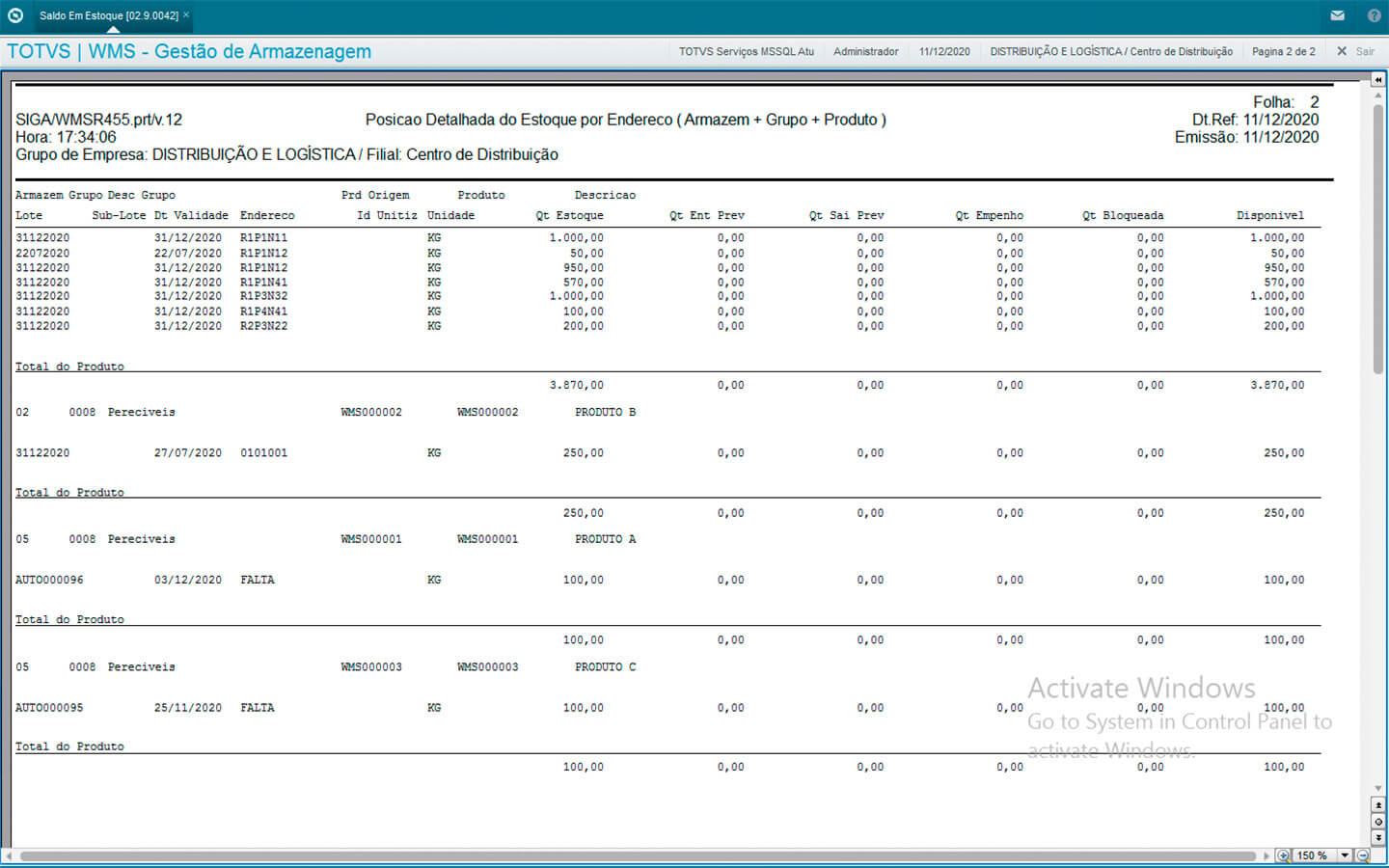Click the TOTVS Serviços MSSQL Atu label
1389x868 pixels.
(x=746, y=51)
